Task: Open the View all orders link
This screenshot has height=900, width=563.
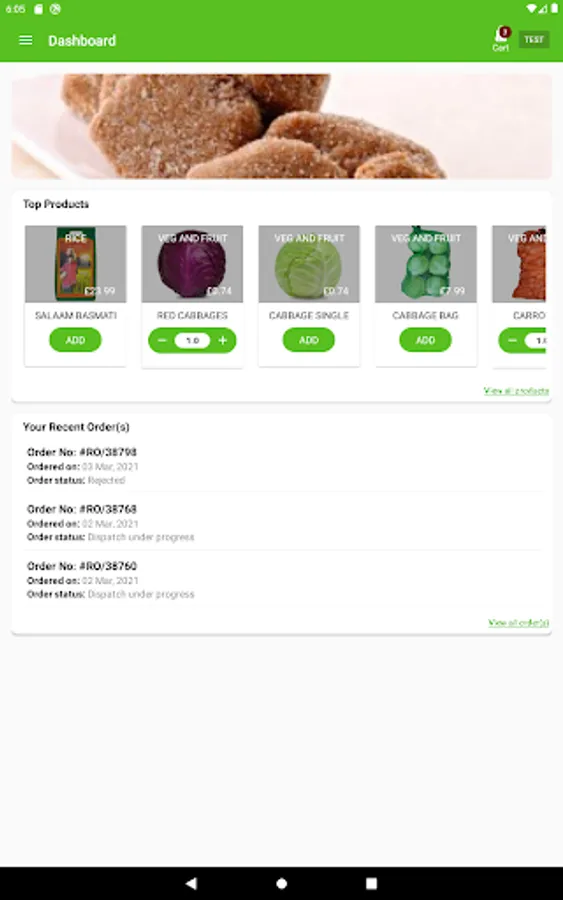Action: click(x=518, y=623)
